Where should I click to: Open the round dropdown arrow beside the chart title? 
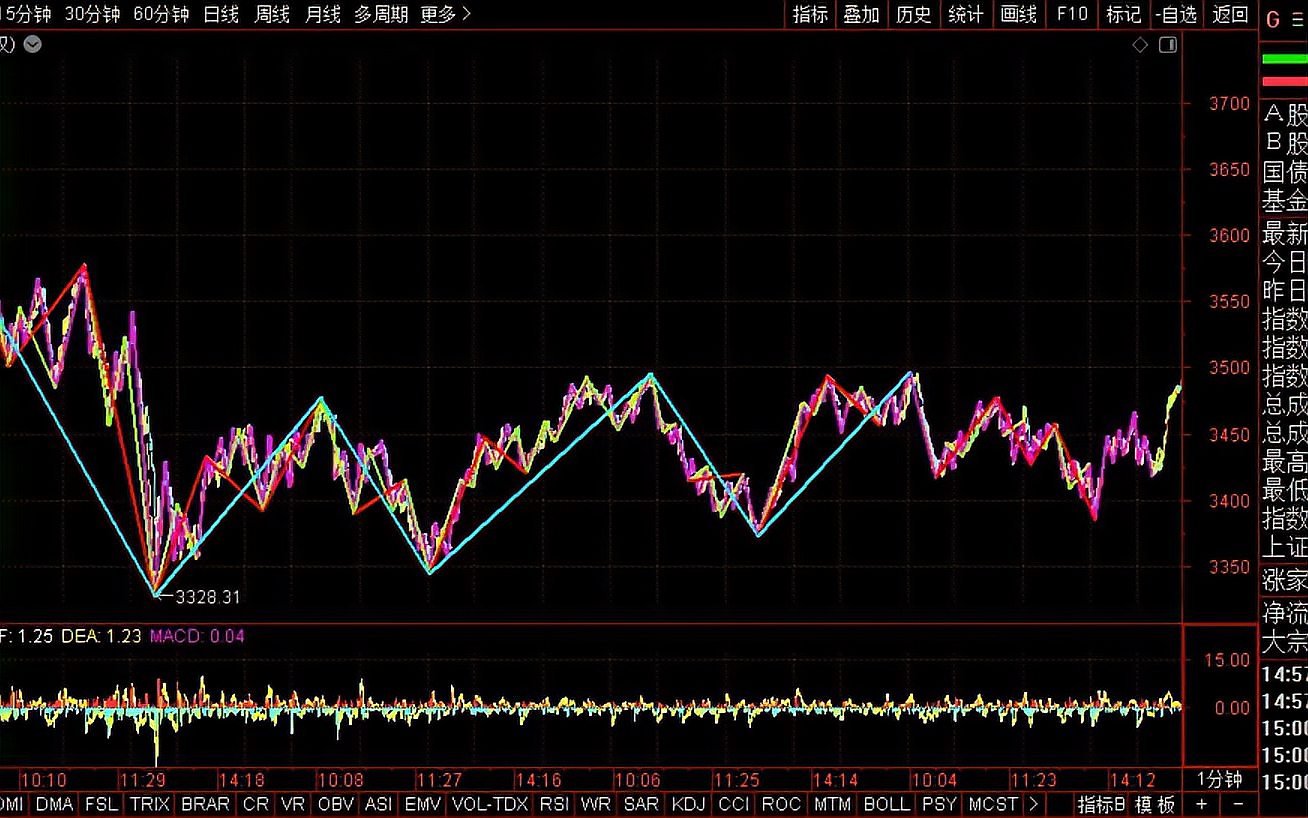coord(33,44)
